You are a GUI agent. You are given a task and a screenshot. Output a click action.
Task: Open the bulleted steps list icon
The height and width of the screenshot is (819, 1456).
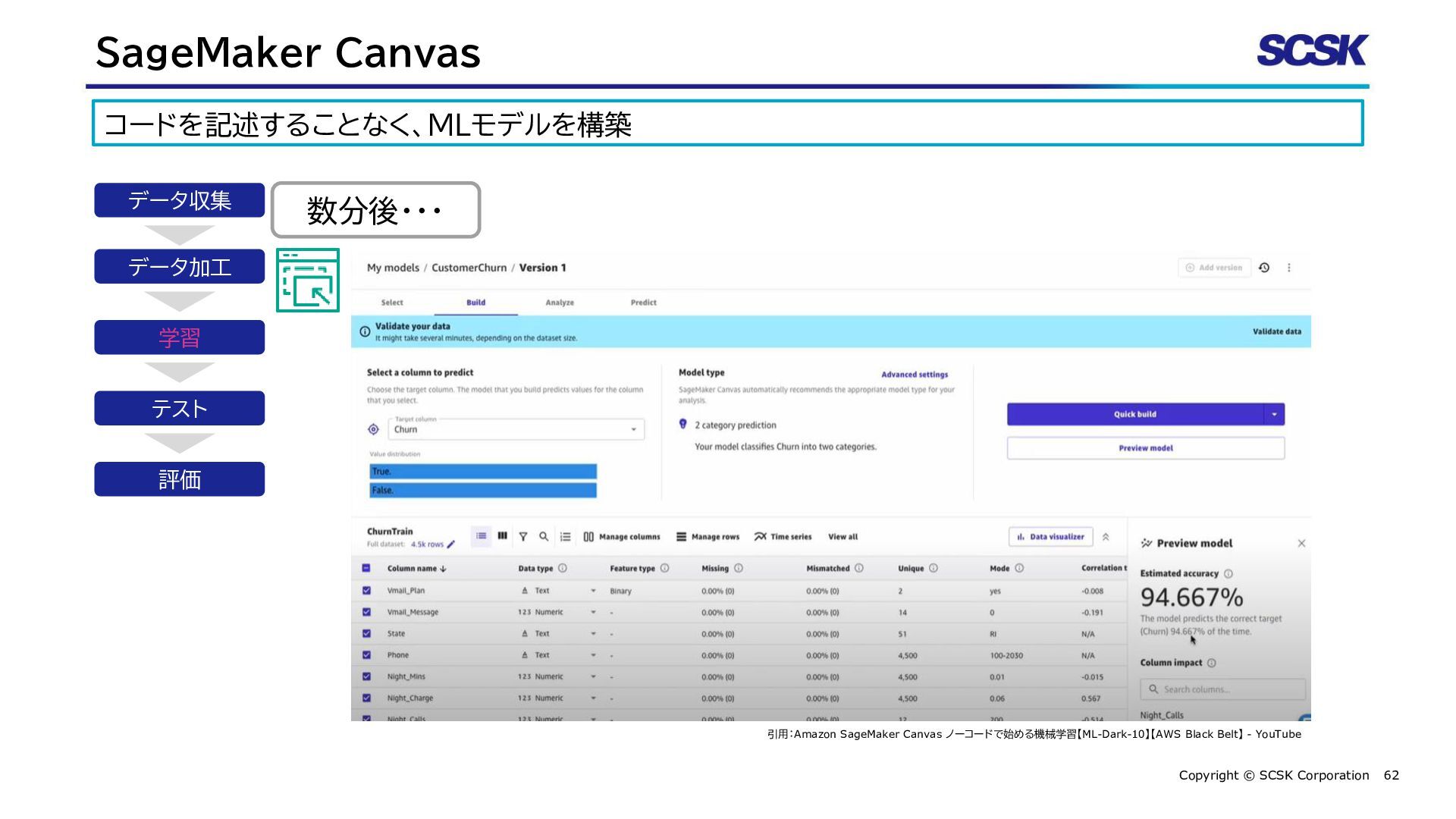pyautogui.click(x=566, y=536)
